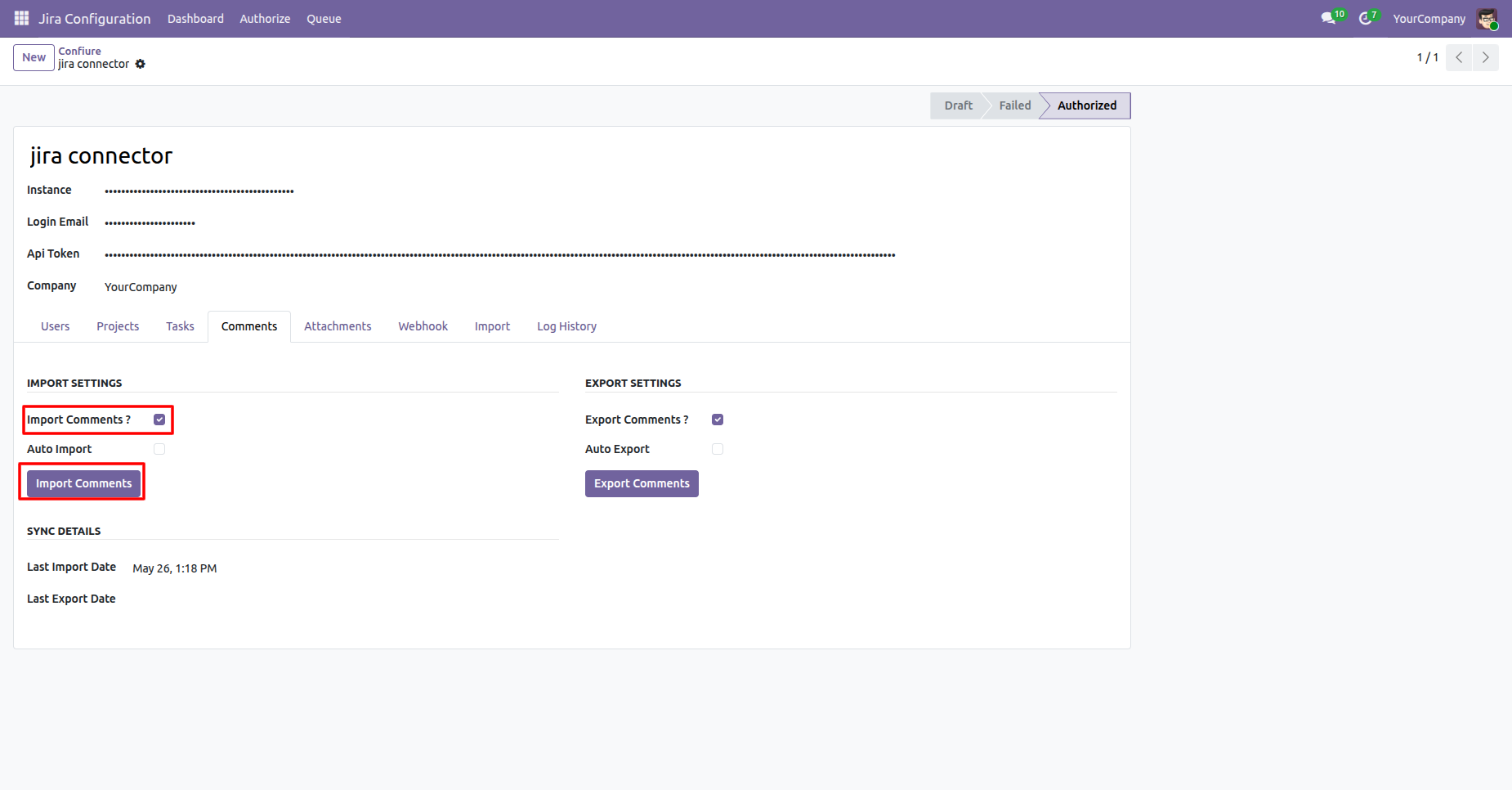This screenshot has height=790, width=1512.
Task: Set status to Draft
Action: (958, 105)
